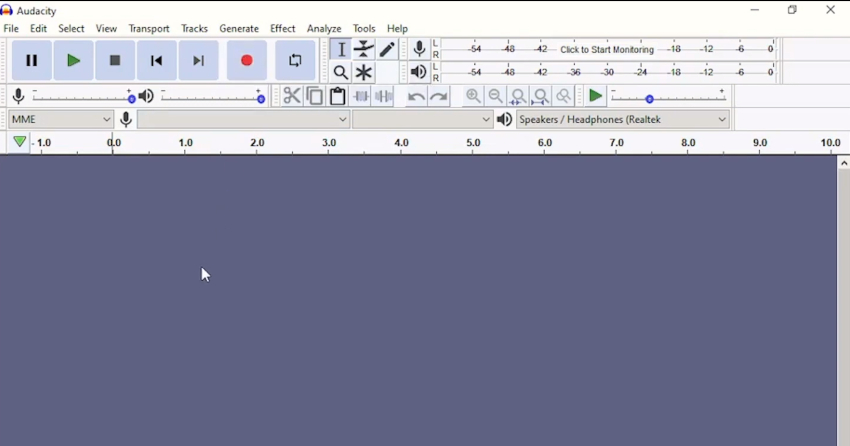Click the speaker icon in device toolbar
The width and height of the screenshot is (850, 446).
click(504, 119)
